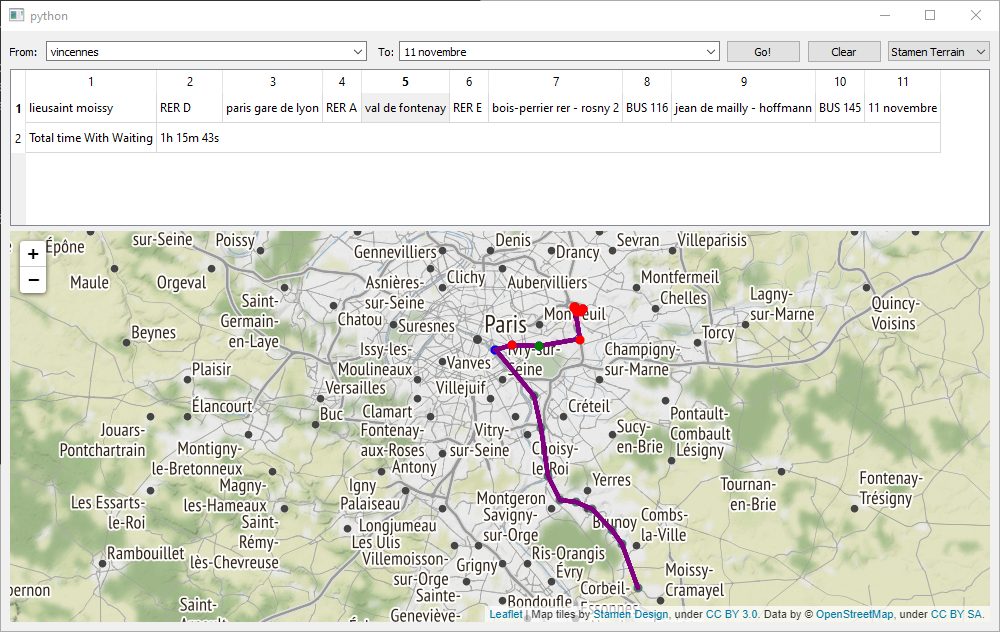Select the paris gare de lyon cell

click(x=272, y=108)
